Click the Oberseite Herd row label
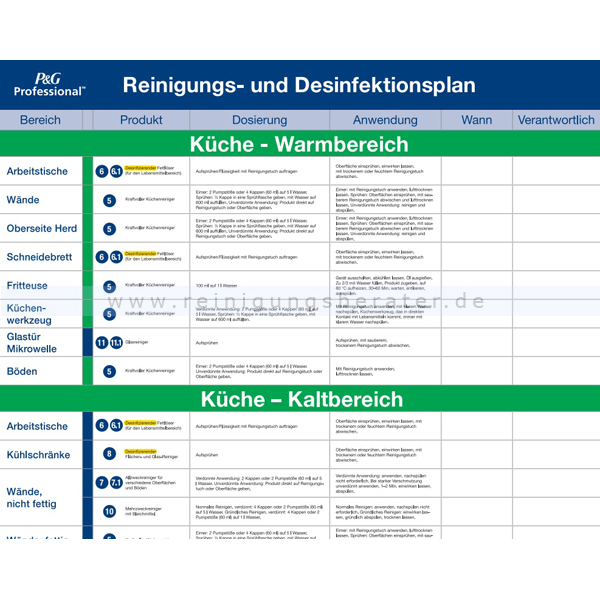The image size is (600, 600). click(x=42, y=228)
